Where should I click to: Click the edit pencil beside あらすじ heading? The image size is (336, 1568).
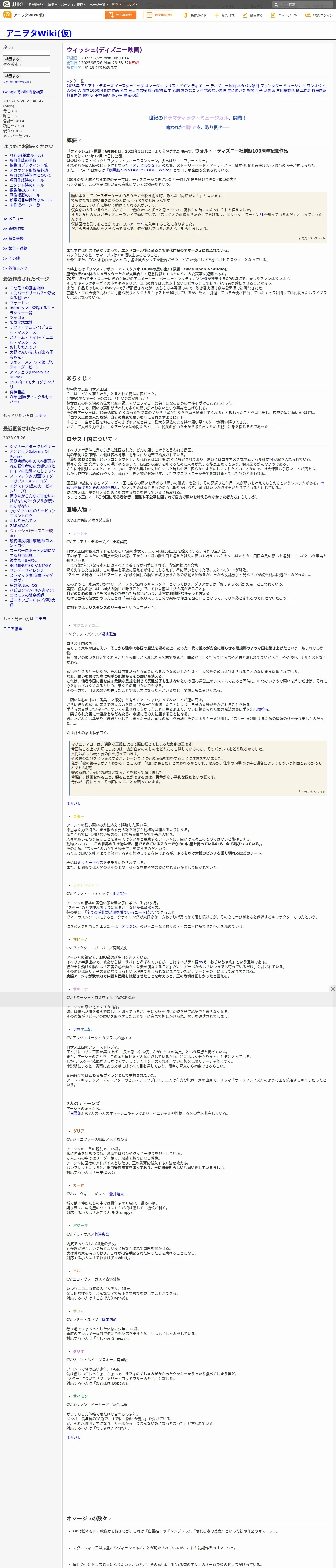90,379
